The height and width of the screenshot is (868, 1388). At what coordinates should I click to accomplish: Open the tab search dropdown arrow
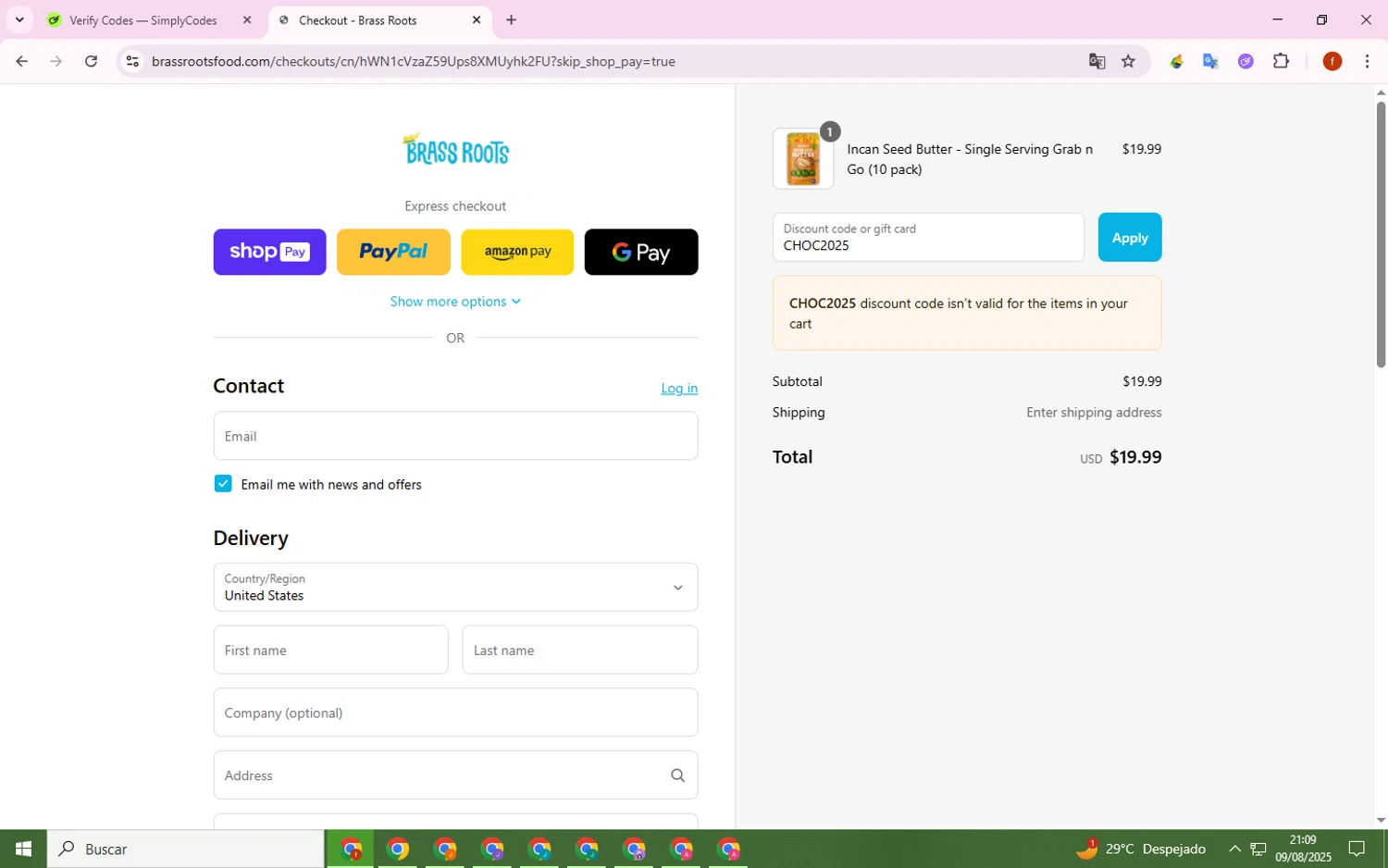[19, 19]
